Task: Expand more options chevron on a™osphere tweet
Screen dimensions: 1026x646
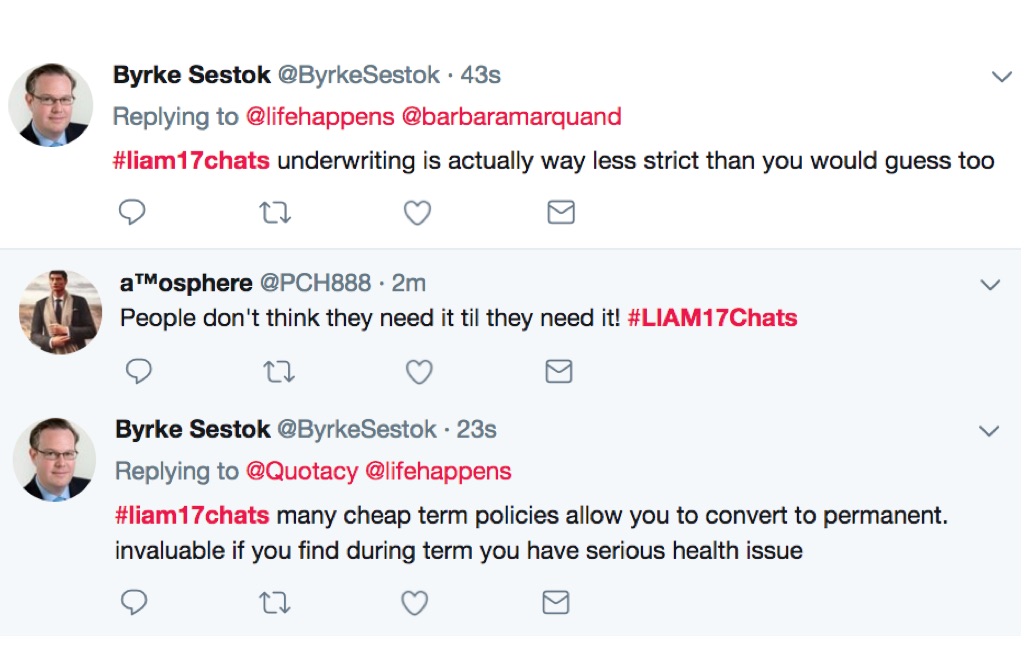Action: 989,285
